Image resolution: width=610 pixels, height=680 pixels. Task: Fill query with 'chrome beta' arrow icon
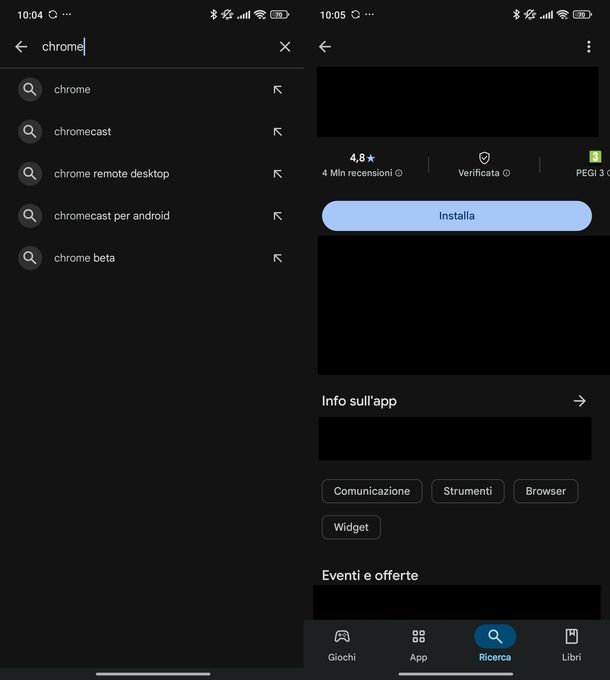(x=277, y=258)
